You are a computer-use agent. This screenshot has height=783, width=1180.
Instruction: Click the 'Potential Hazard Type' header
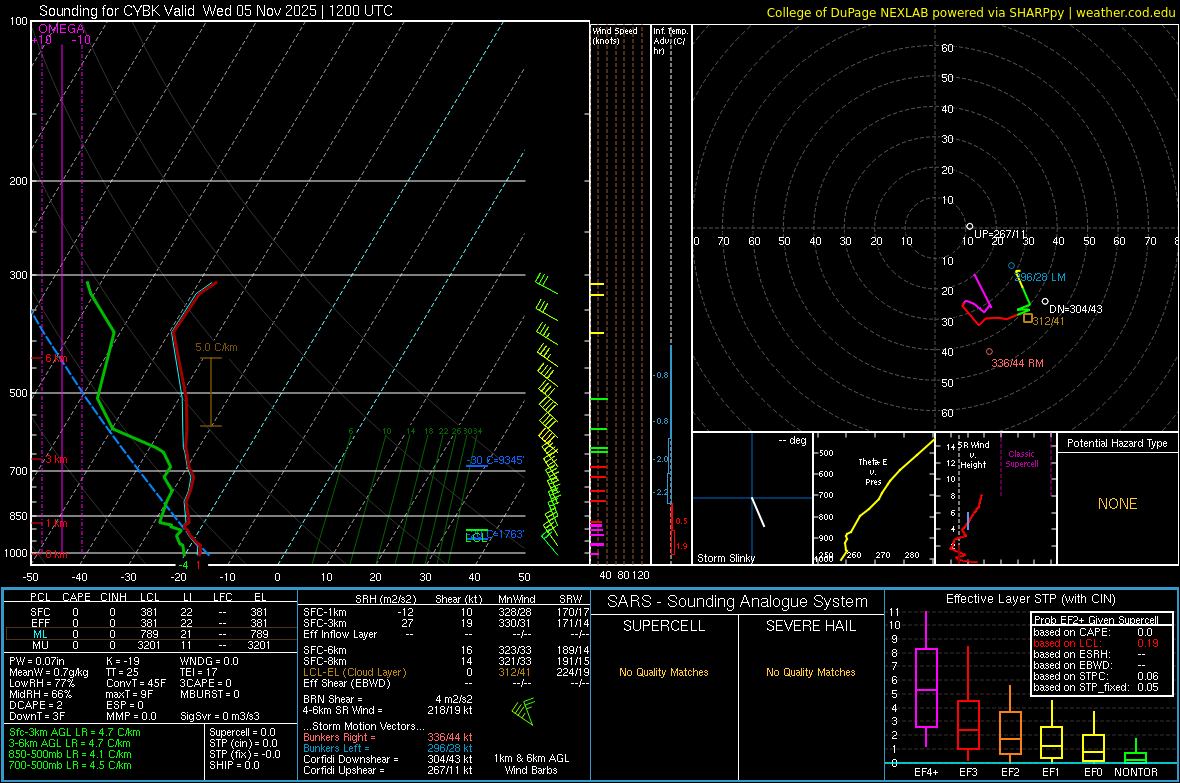coord(1117,443)
